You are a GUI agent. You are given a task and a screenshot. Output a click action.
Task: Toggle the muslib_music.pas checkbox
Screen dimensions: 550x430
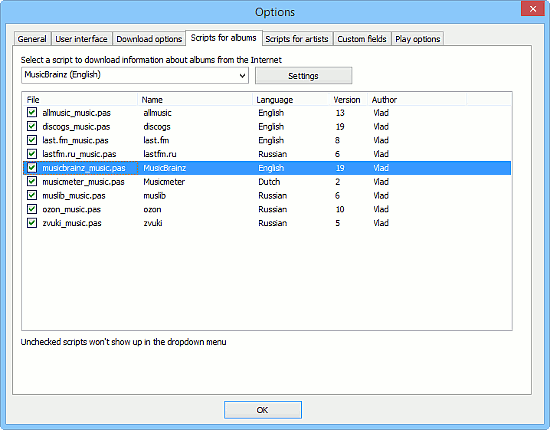[x=32, y=195]
